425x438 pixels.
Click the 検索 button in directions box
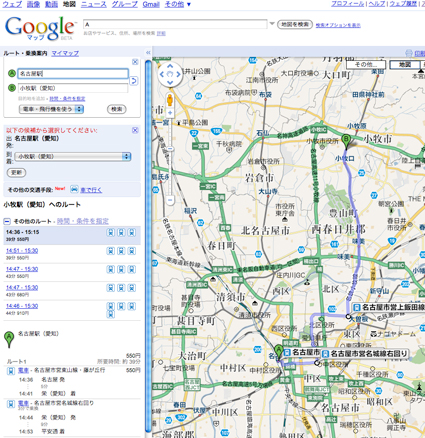117,109
